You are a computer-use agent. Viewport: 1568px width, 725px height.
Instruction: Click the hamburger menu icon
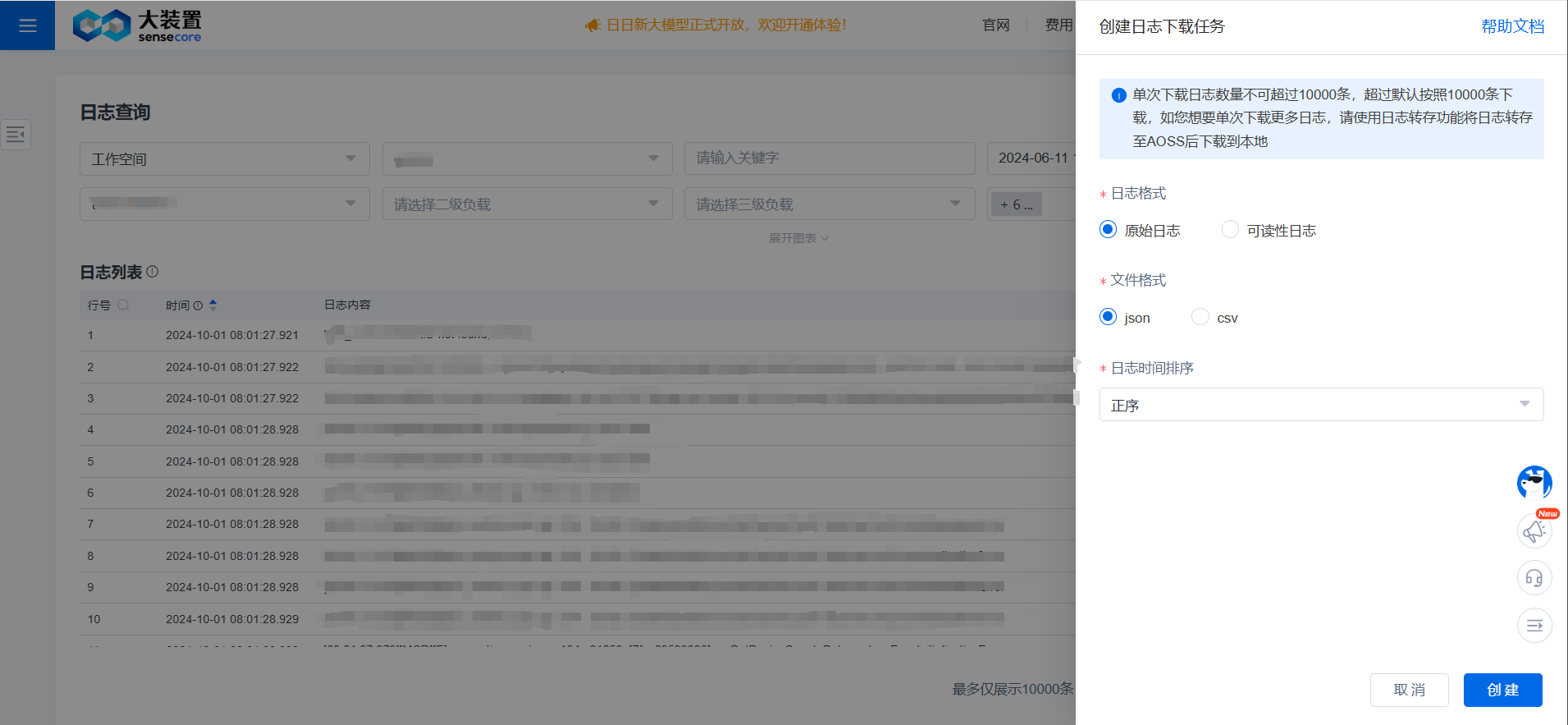point(27,25)
